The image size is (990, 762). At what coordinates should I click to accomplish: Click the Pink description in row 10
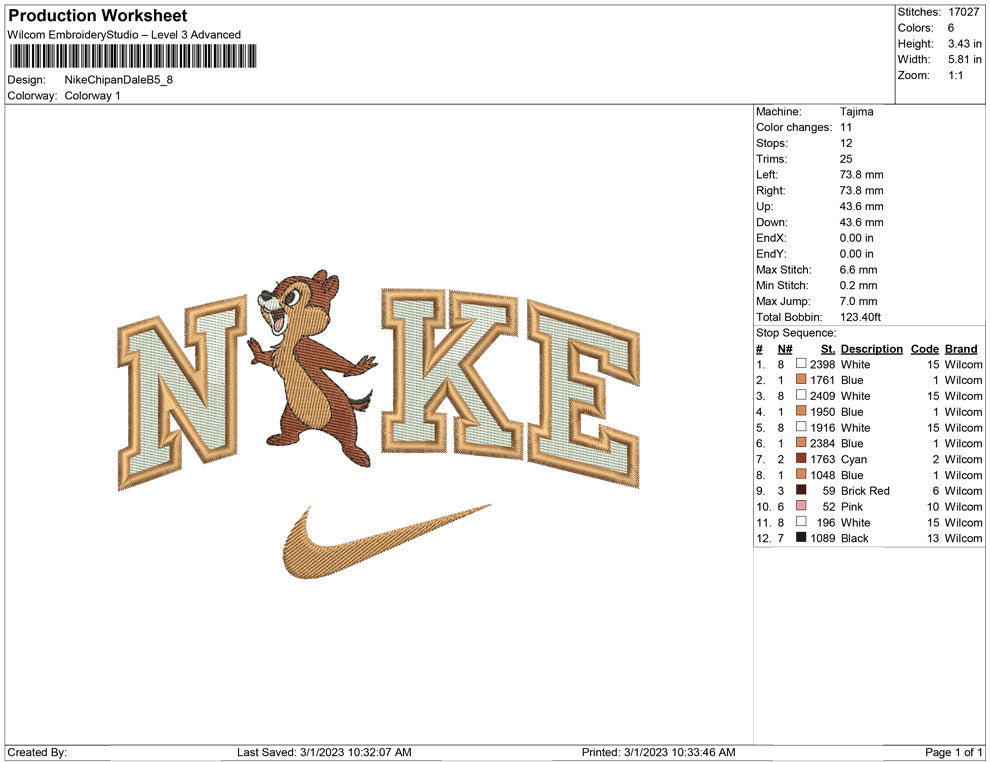852,506
